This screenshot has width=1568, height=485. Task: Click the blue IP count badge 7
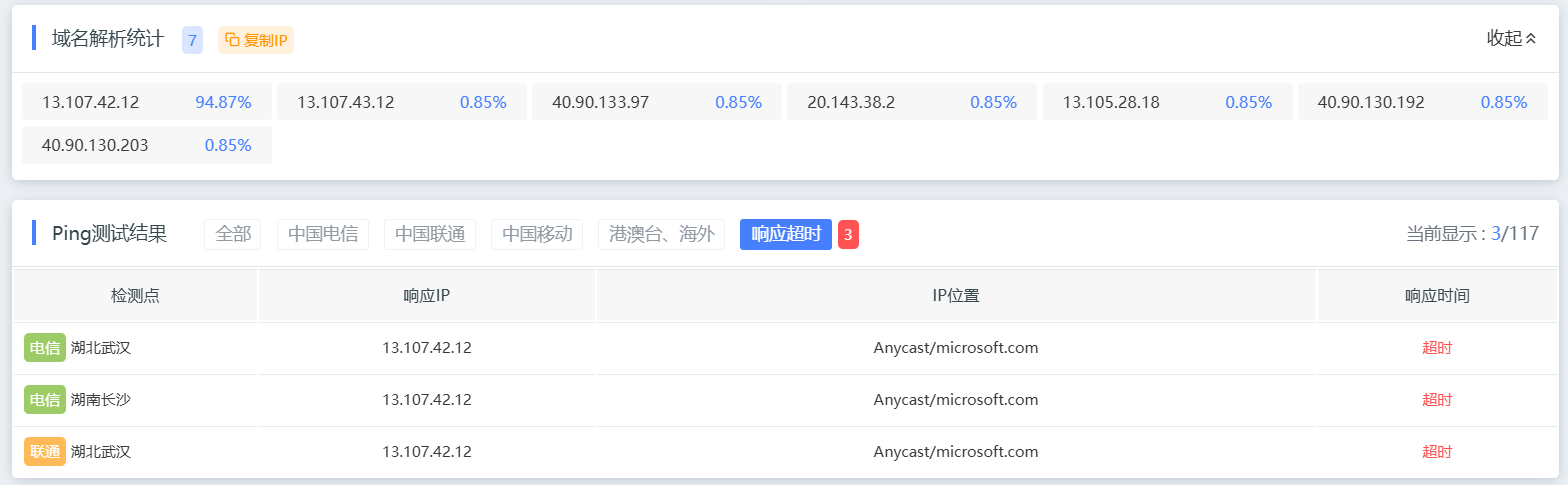pyautogui.click(x=192, y=40)
